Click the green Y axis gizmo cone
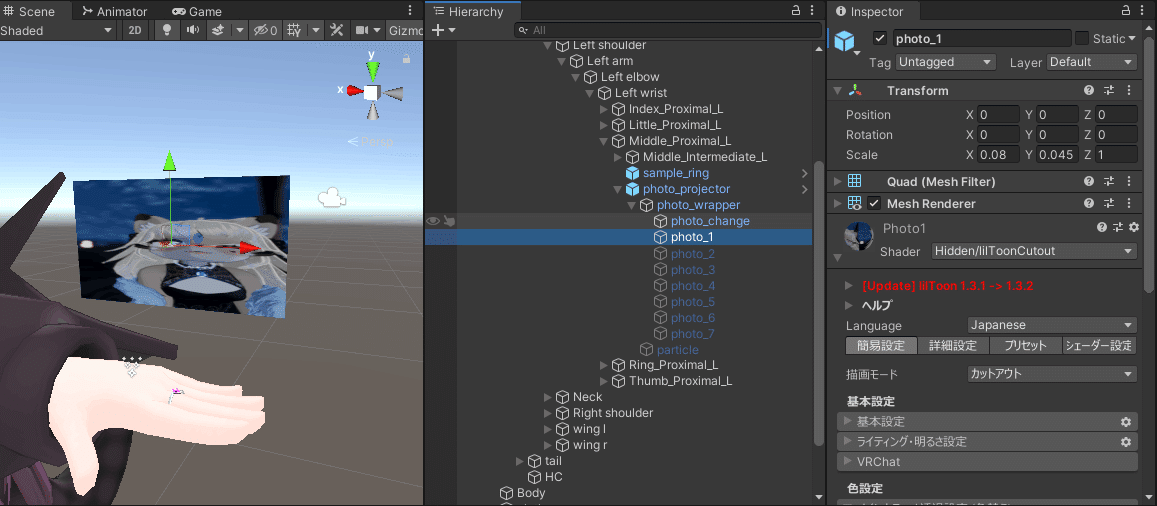Image resolution: width=1157 pixels, height=506 pixels. click(x=373, y=70)
